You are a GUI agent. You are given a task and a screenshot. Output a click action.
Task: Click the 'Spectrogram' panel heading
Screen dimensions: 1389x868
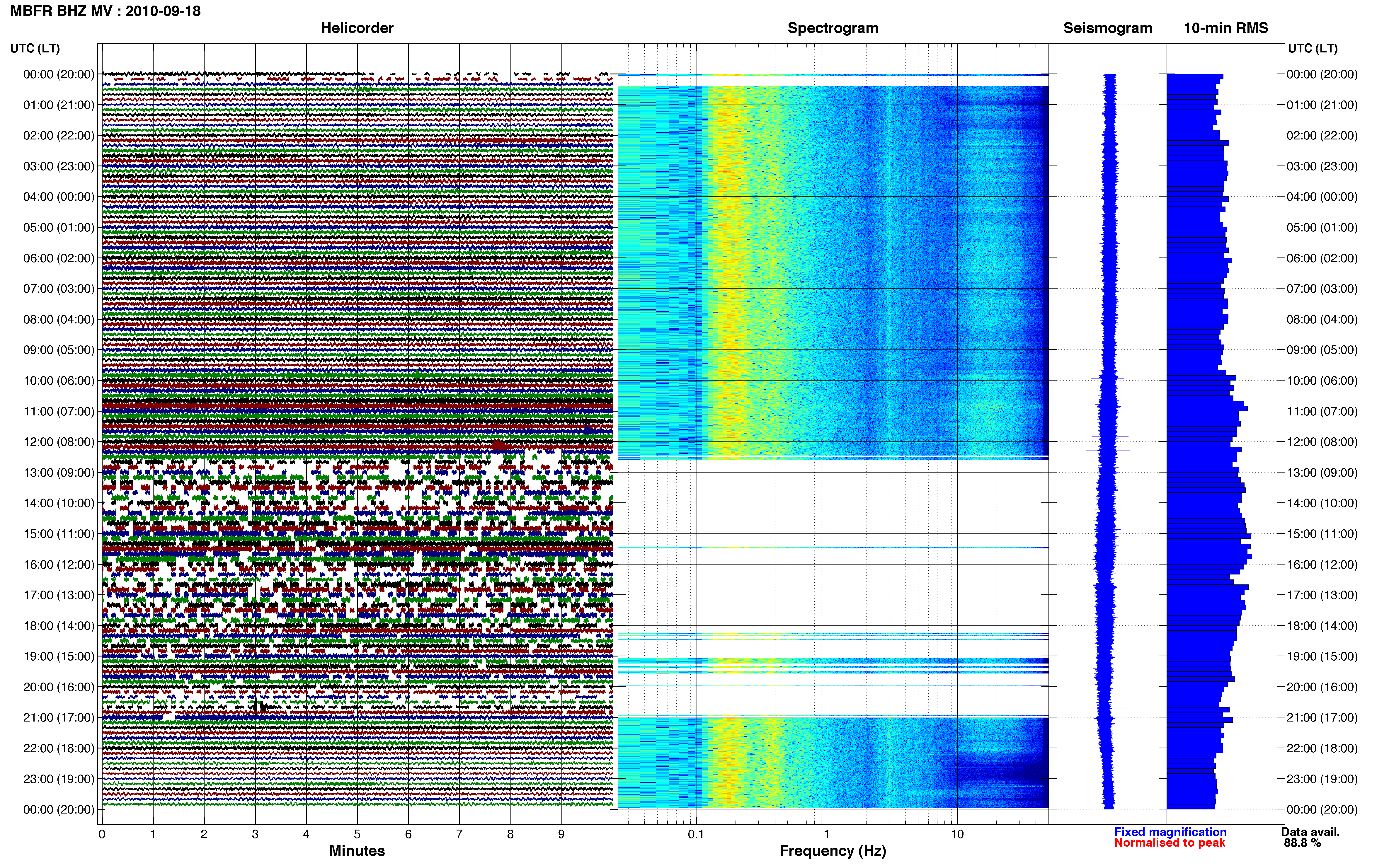(x=833, y=28)
